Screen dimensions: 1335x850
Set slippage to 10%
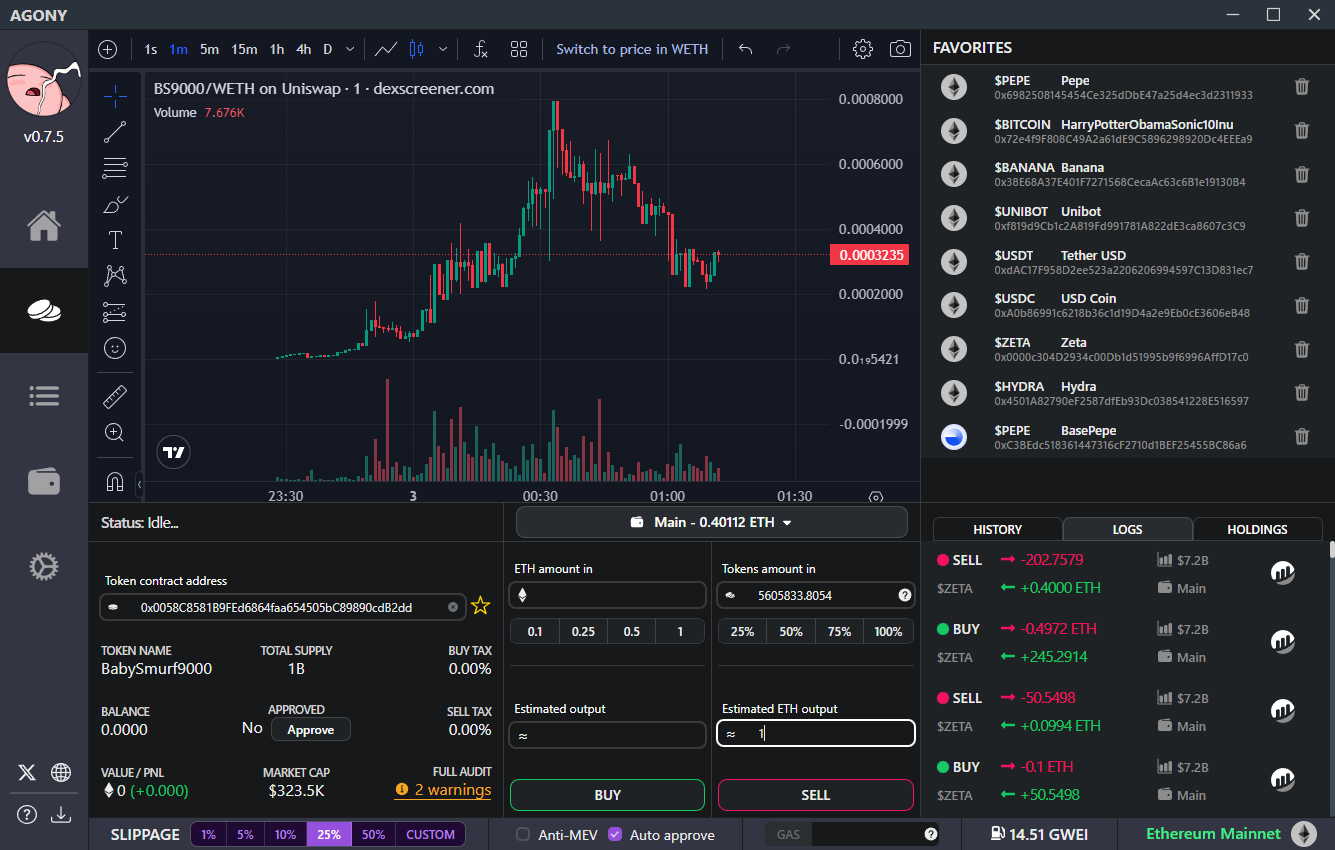(285, 834)
